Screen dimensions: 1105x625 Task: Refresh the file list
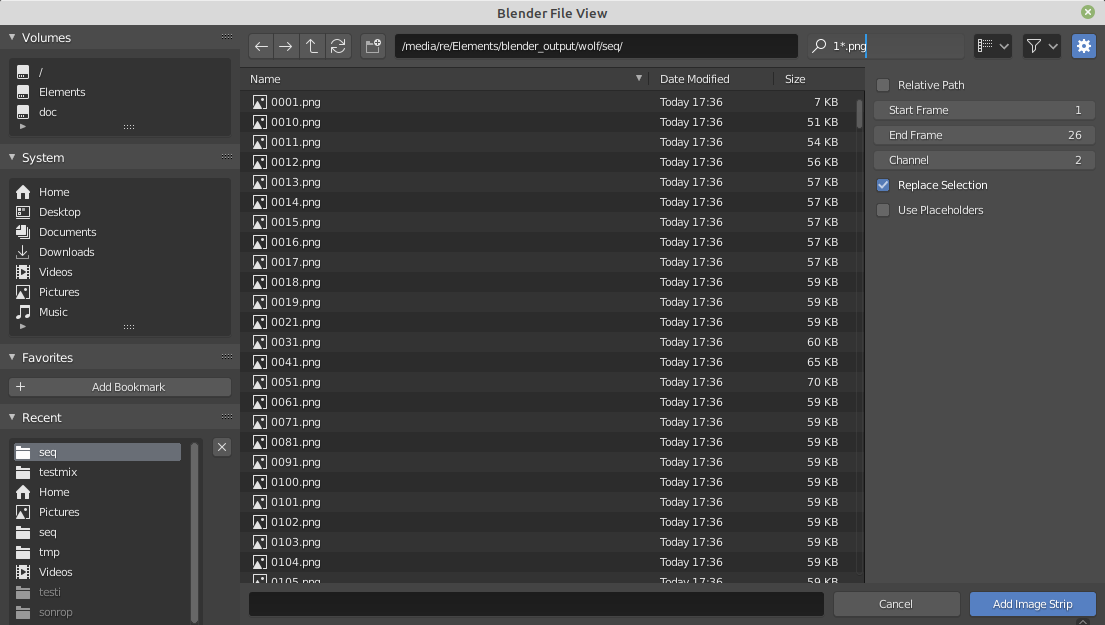338,47
